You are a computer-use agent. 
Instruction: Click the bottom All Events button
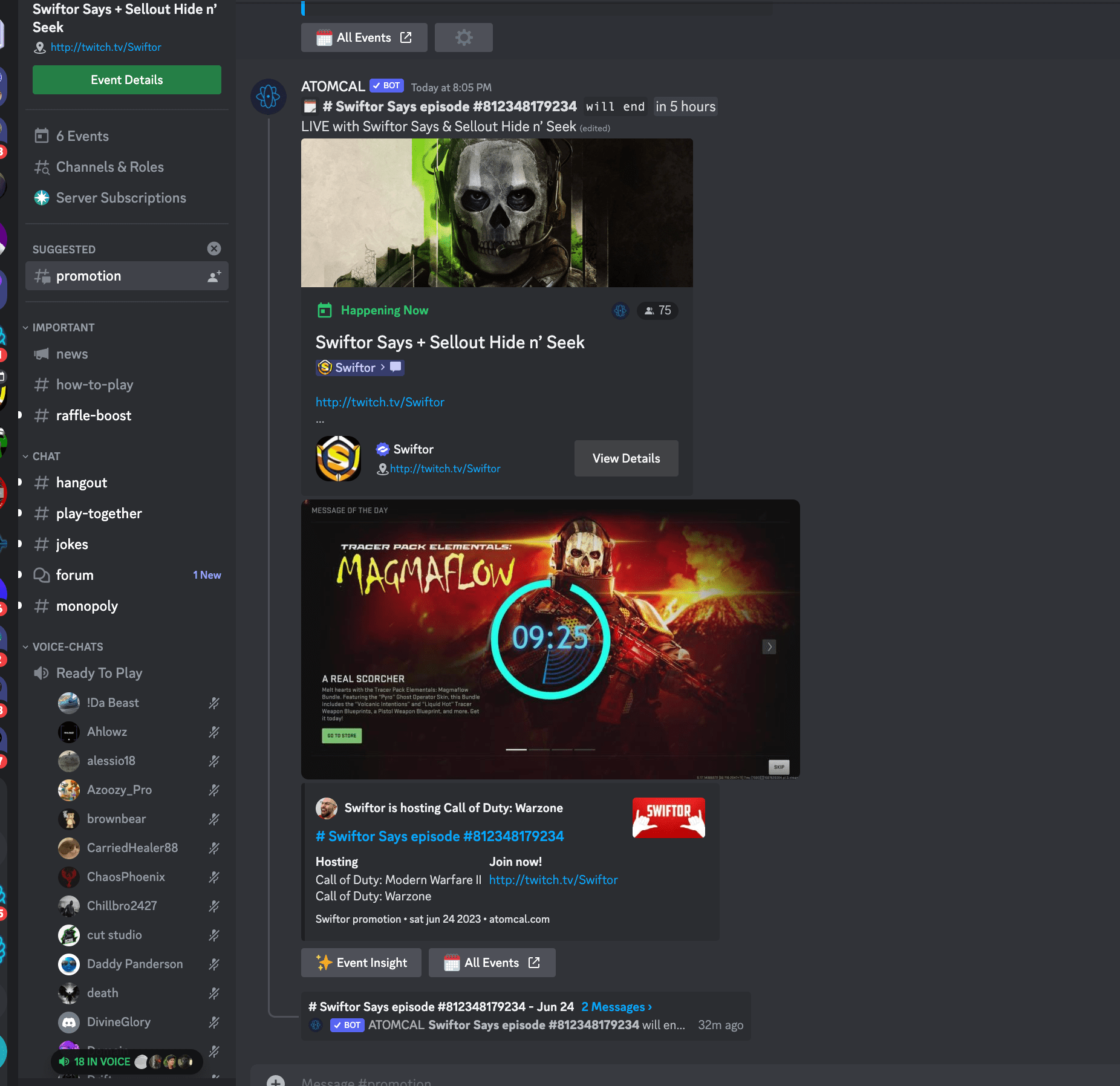[x=492, y=963]
